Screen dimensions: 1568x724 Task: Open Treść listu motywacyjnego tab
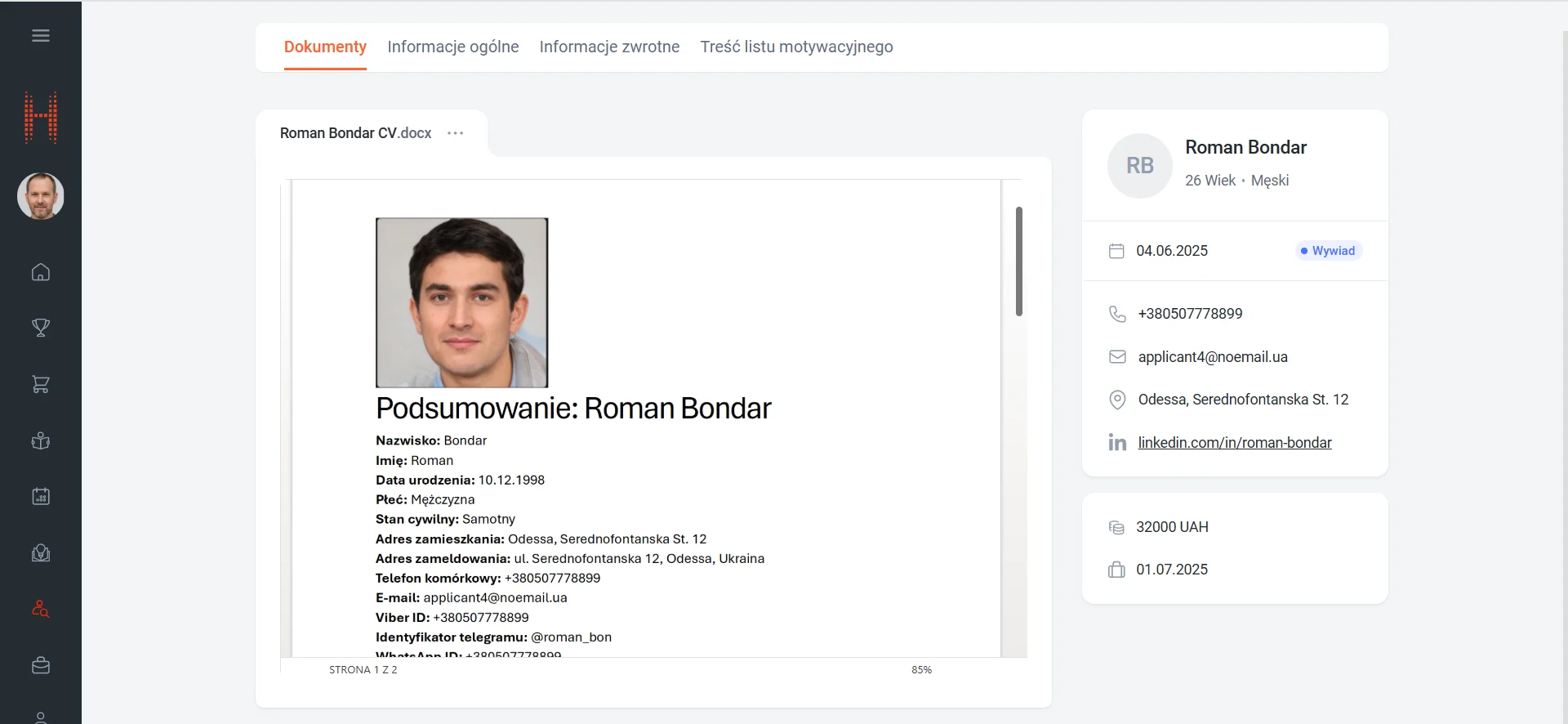pos(796,47)
